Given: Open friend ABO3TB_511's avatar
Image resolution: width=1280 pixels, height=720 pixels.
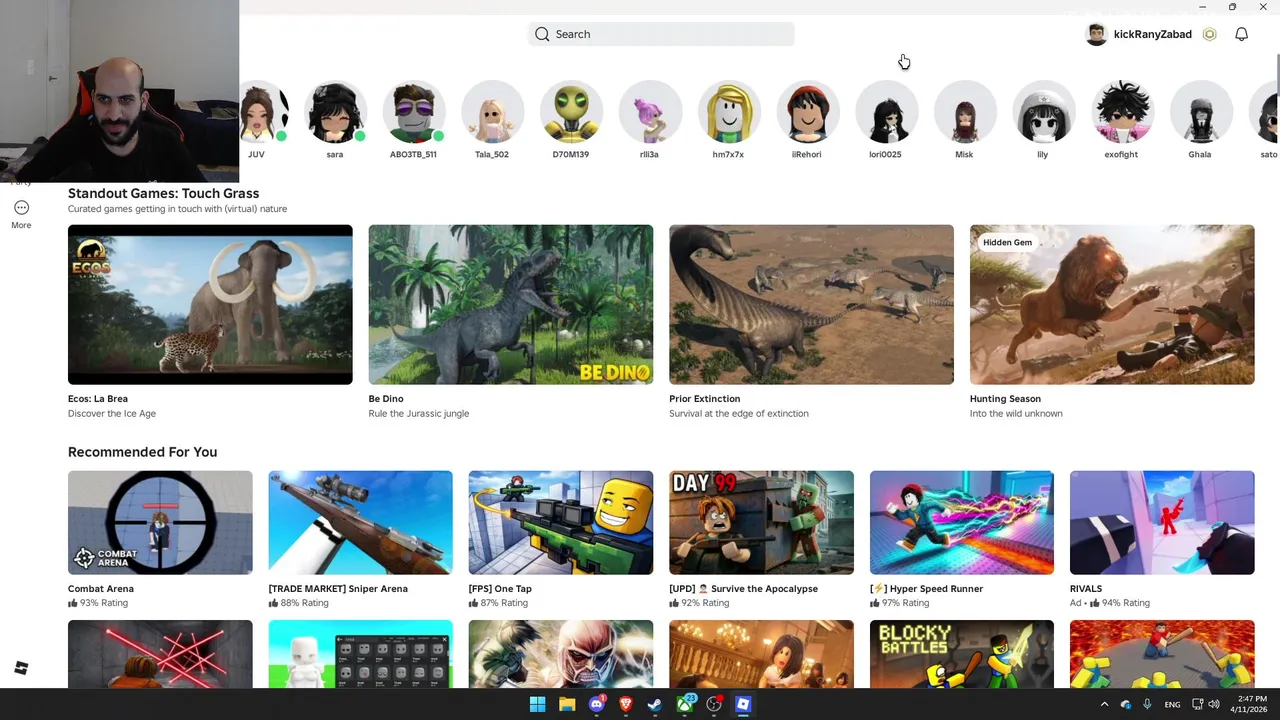Looking at the screenshot, I should (x=413, y=112).
